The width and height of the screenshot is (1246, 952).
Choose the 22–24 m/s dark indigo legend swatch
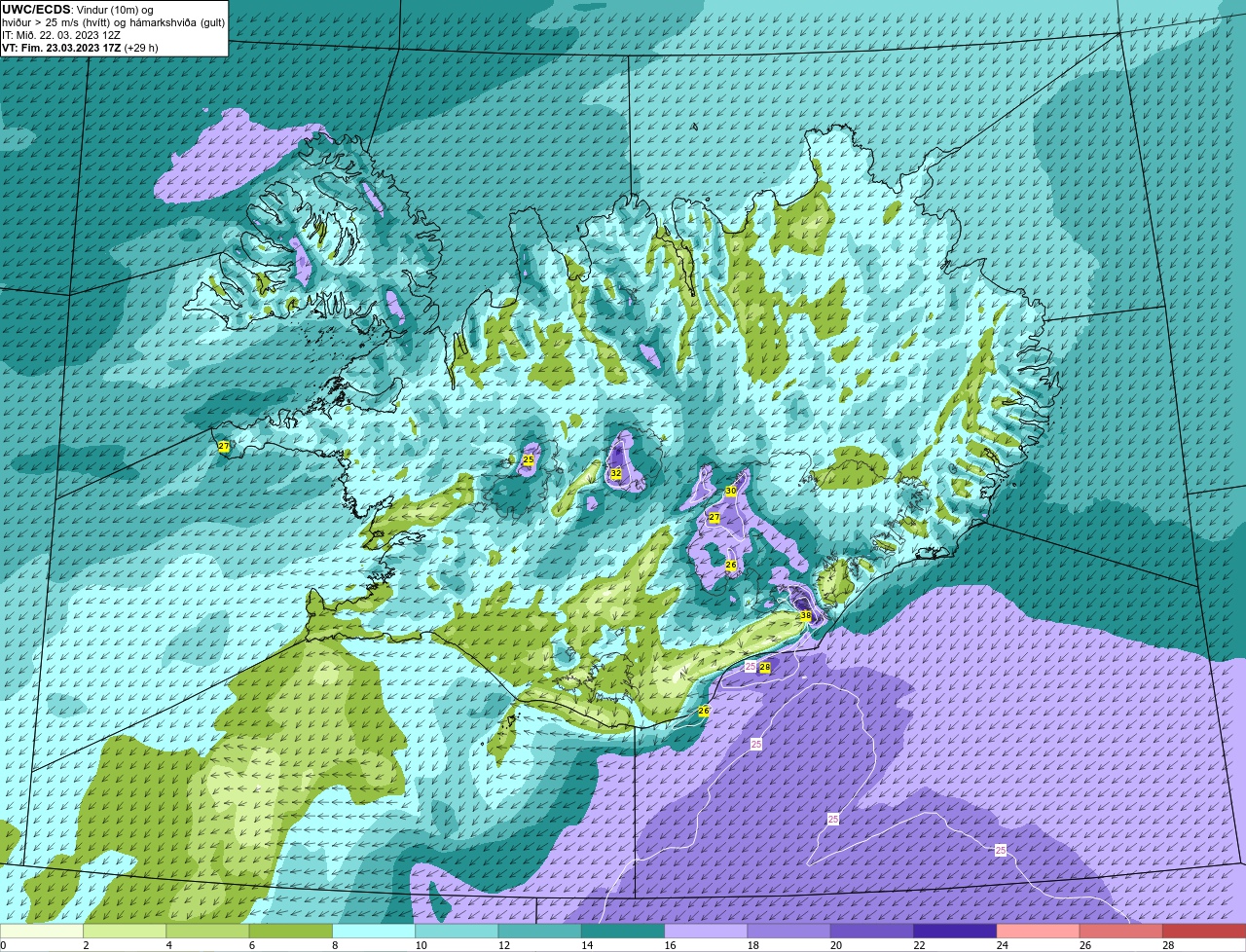(x=955, y=932)
